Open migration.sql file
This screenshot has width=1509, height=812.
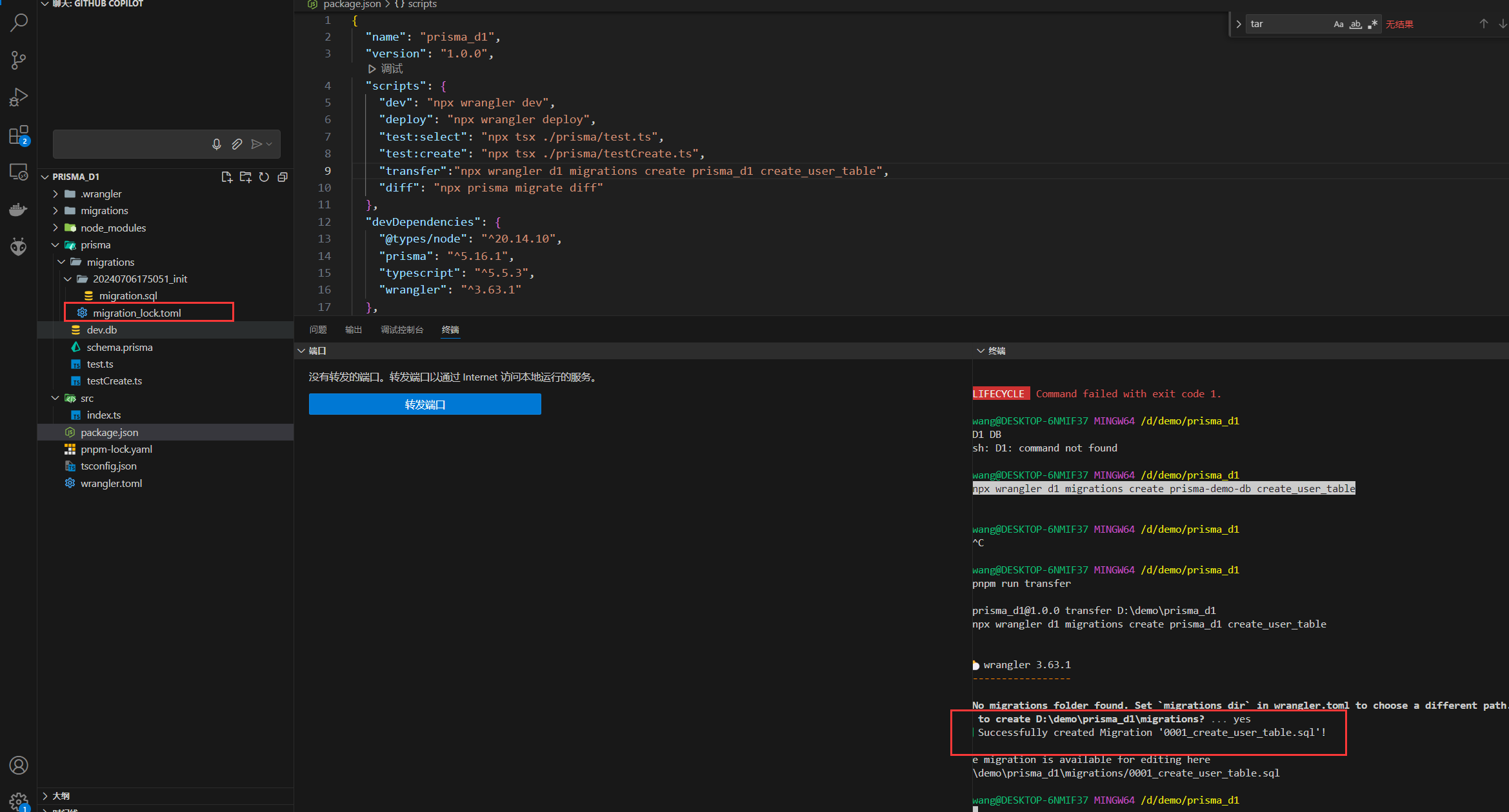(128, 296)
